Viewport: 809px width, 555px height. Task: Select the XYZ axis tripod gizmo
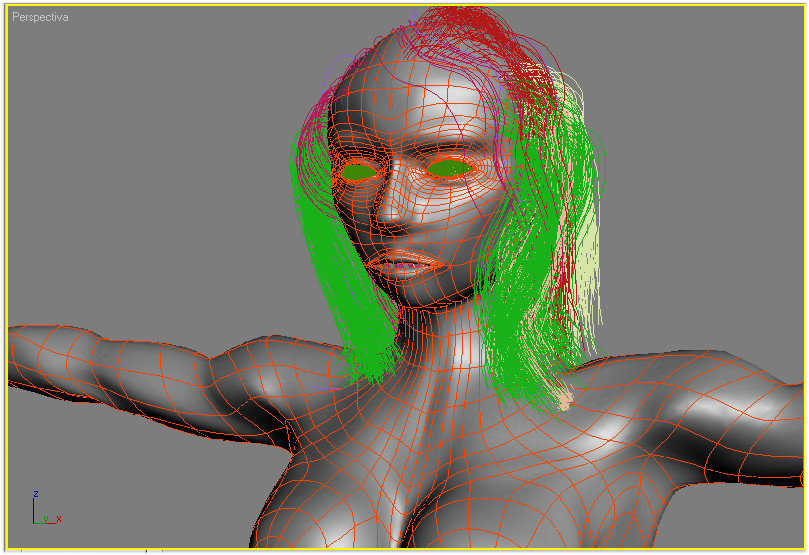(x=46, y=509)
